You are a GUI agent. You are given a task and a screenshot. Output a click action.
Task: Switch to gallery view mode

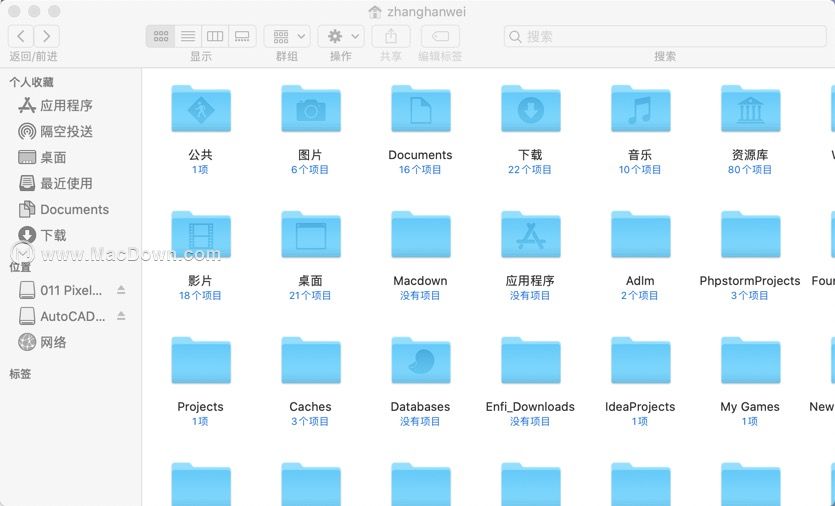pyautogui.click(x=242, y=36)
